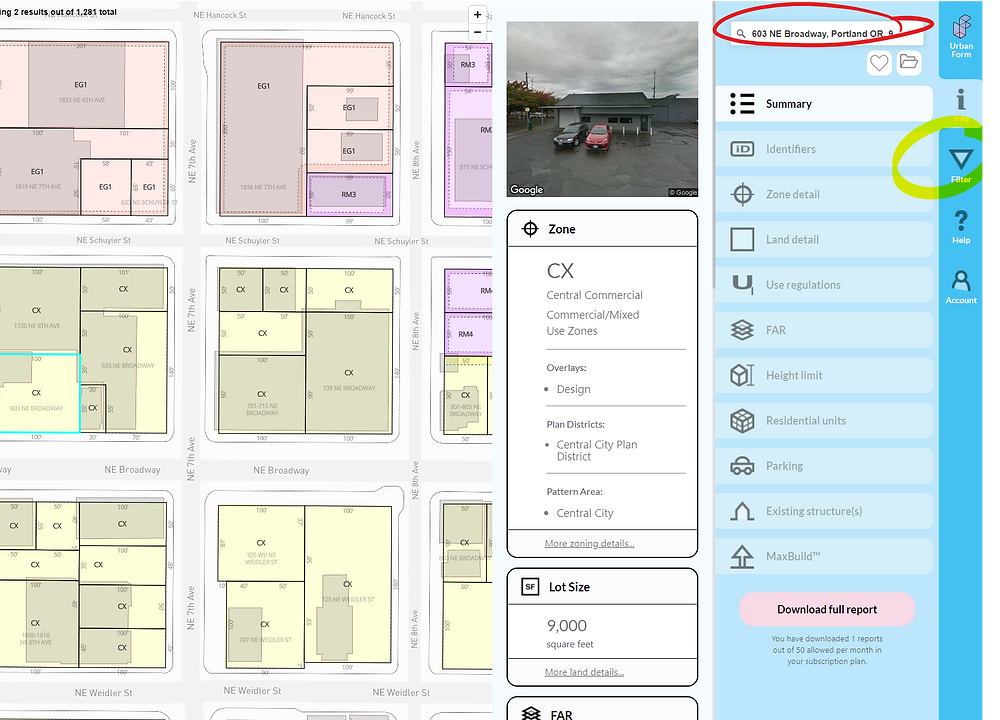Click the Central City Plan District text
1000x720 pixels.
(597, 450)
